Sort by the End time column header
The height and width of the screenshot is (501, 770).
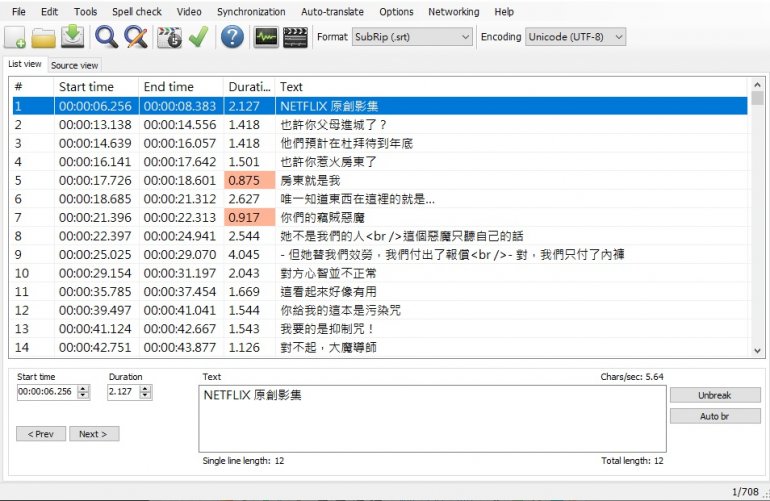point(181,87)
